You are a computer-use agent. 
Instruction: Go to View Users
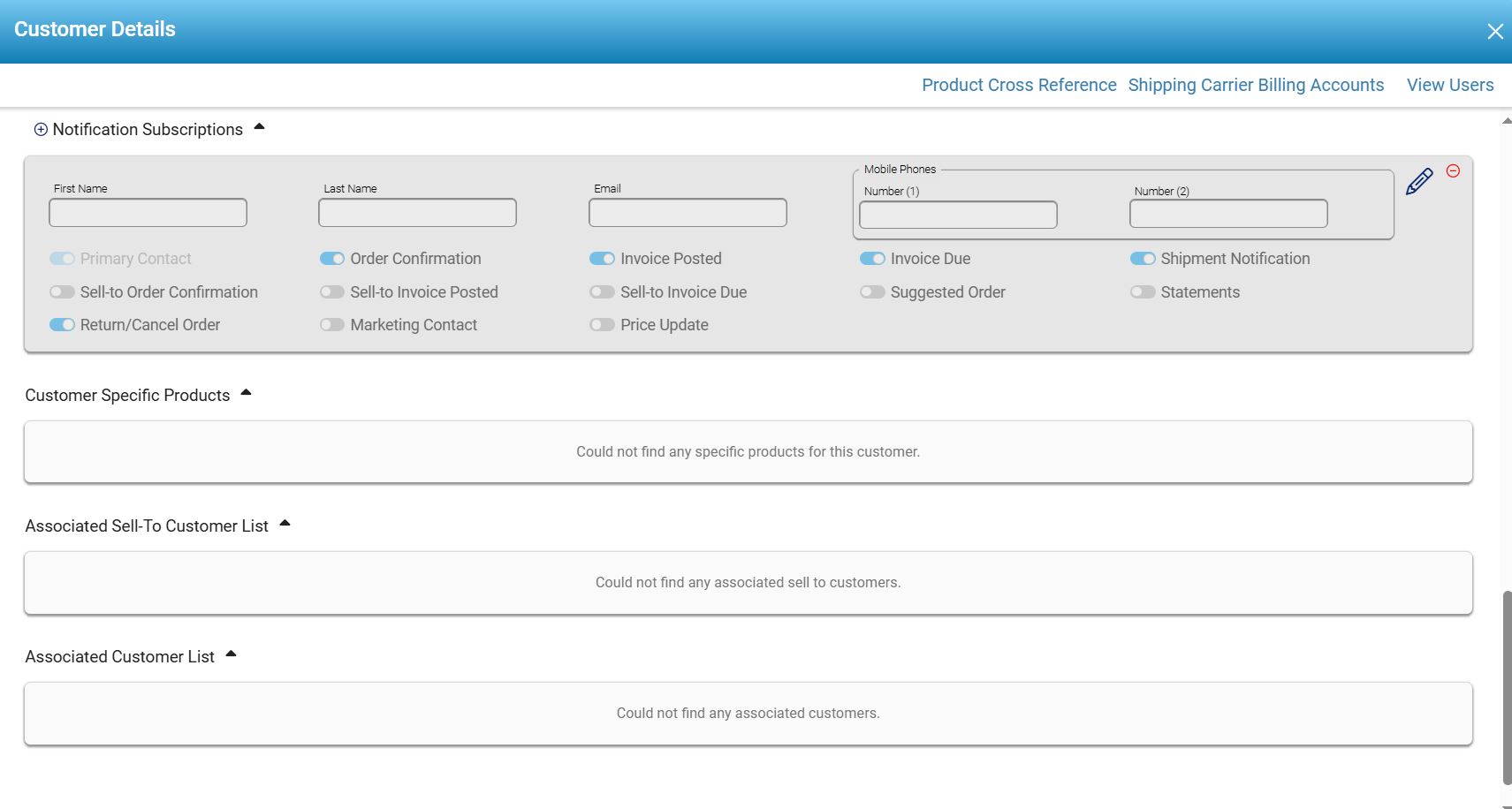pyautogui.click(x=1450, y=85)
